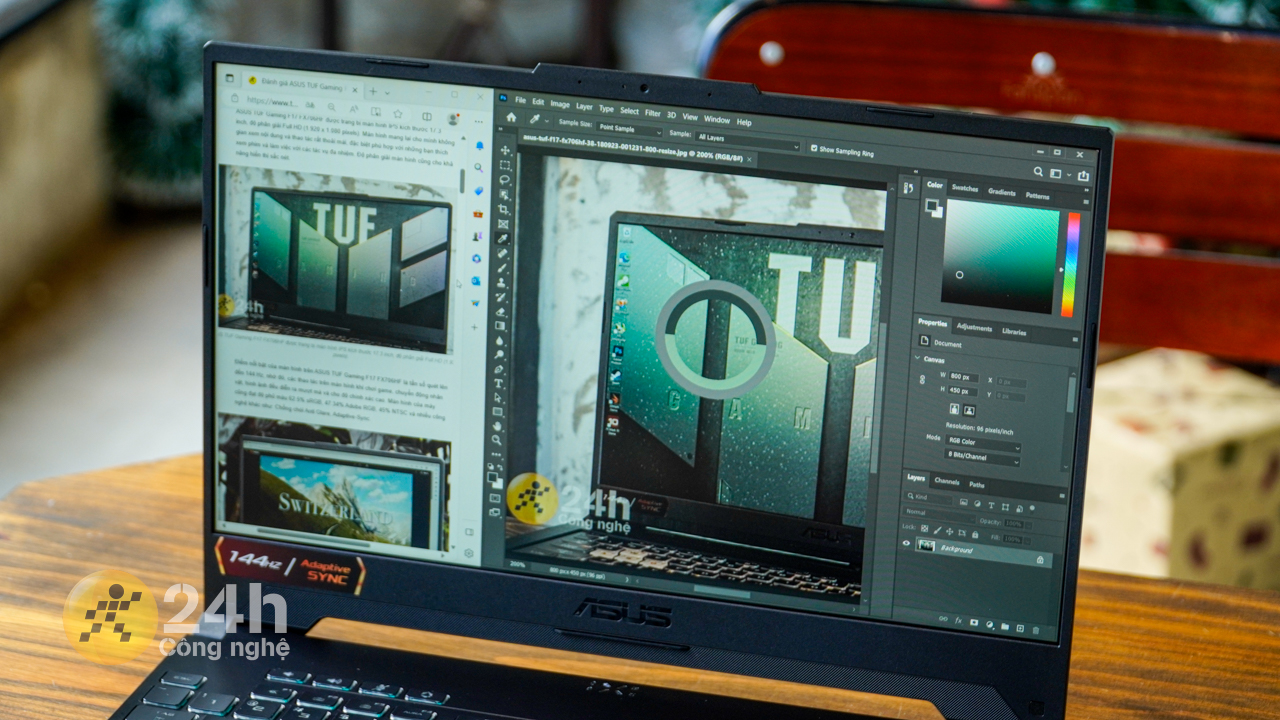The image size is (1280, 720).
Task: Click the link layers icon
Action: point(942,619)
